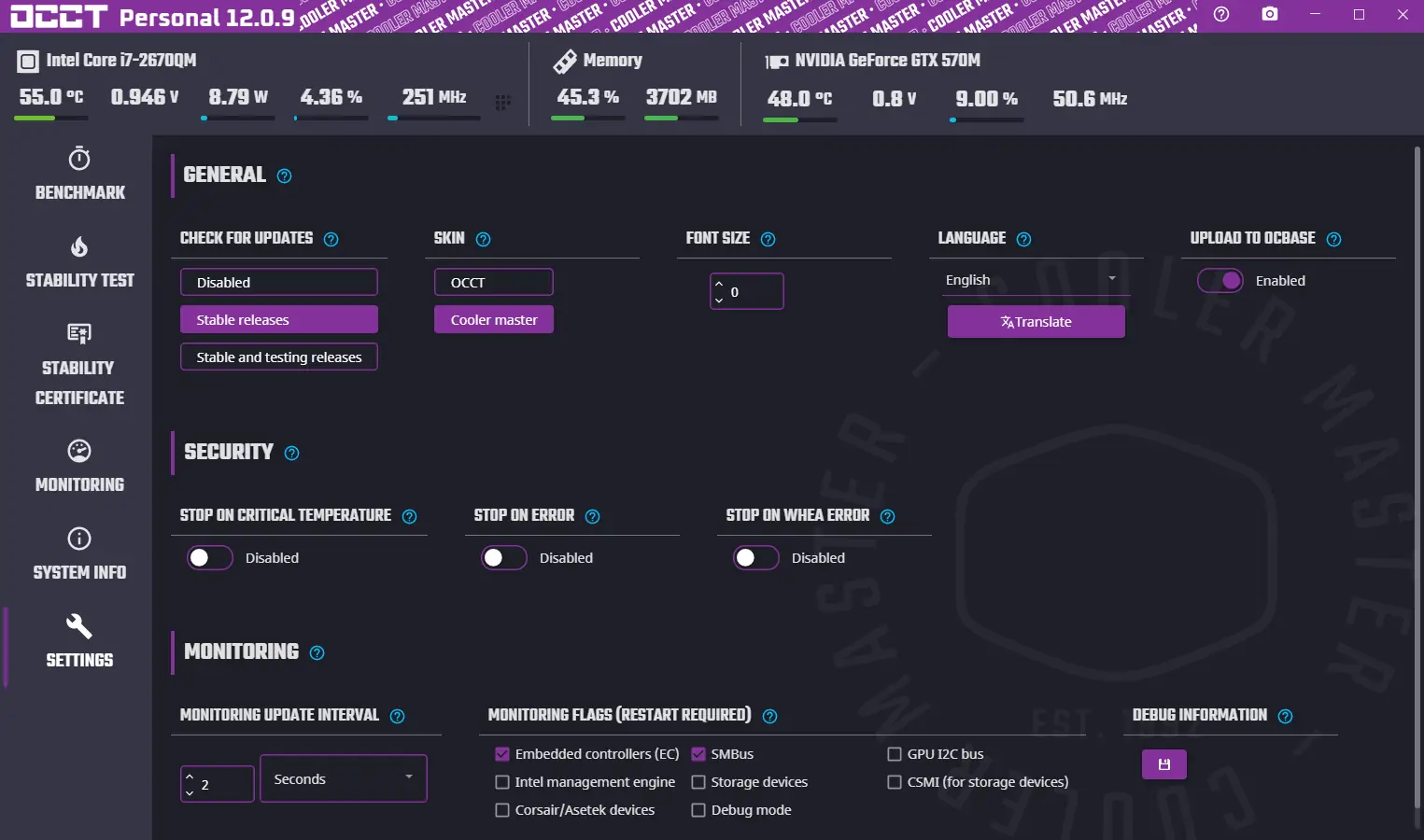Check Intel management engine
This screenshot has height=840, width=1424.
[x=502, y=782]
